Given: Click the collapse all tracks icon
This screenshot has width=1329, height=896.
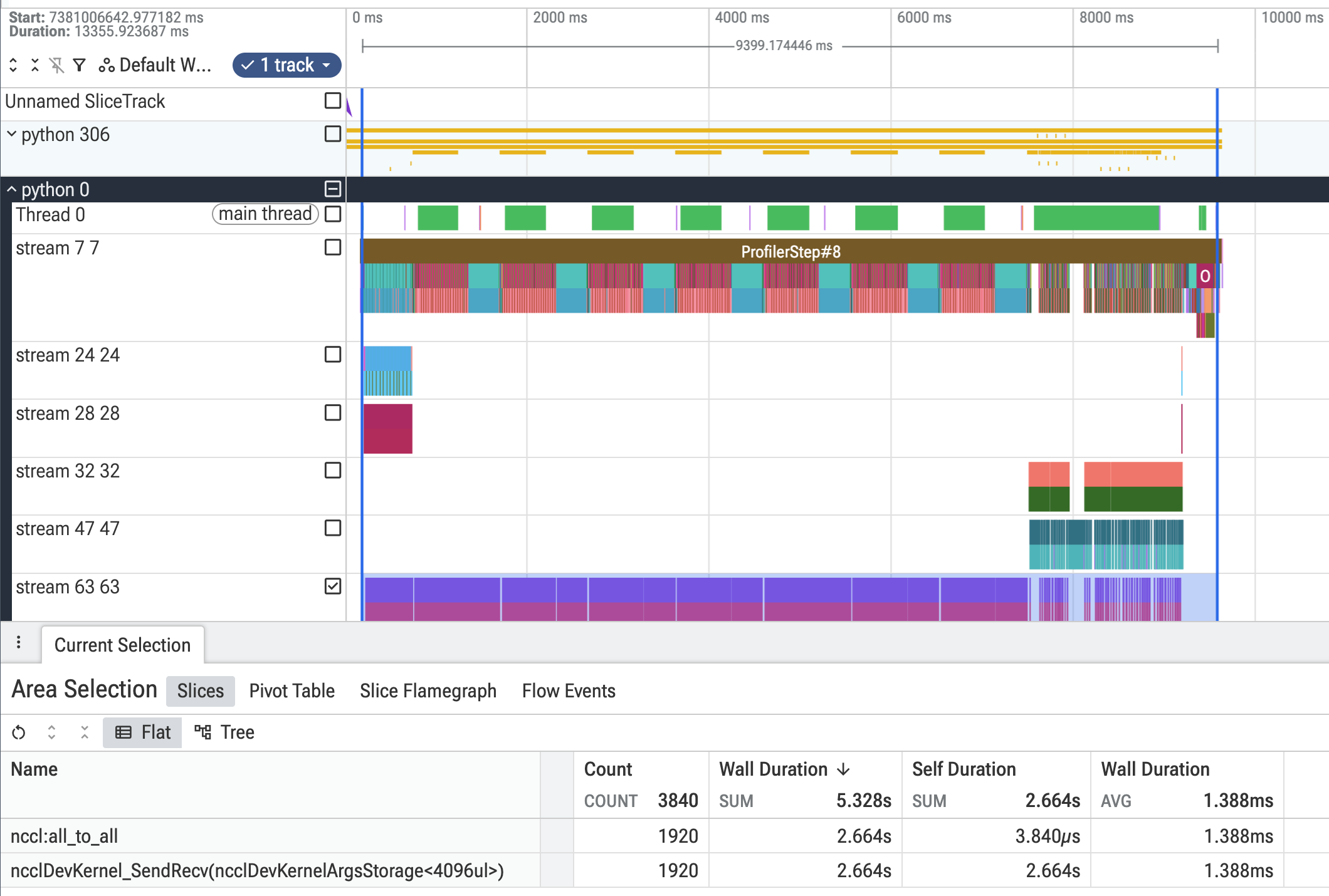Looking at the screenshot, I should 35,65.
